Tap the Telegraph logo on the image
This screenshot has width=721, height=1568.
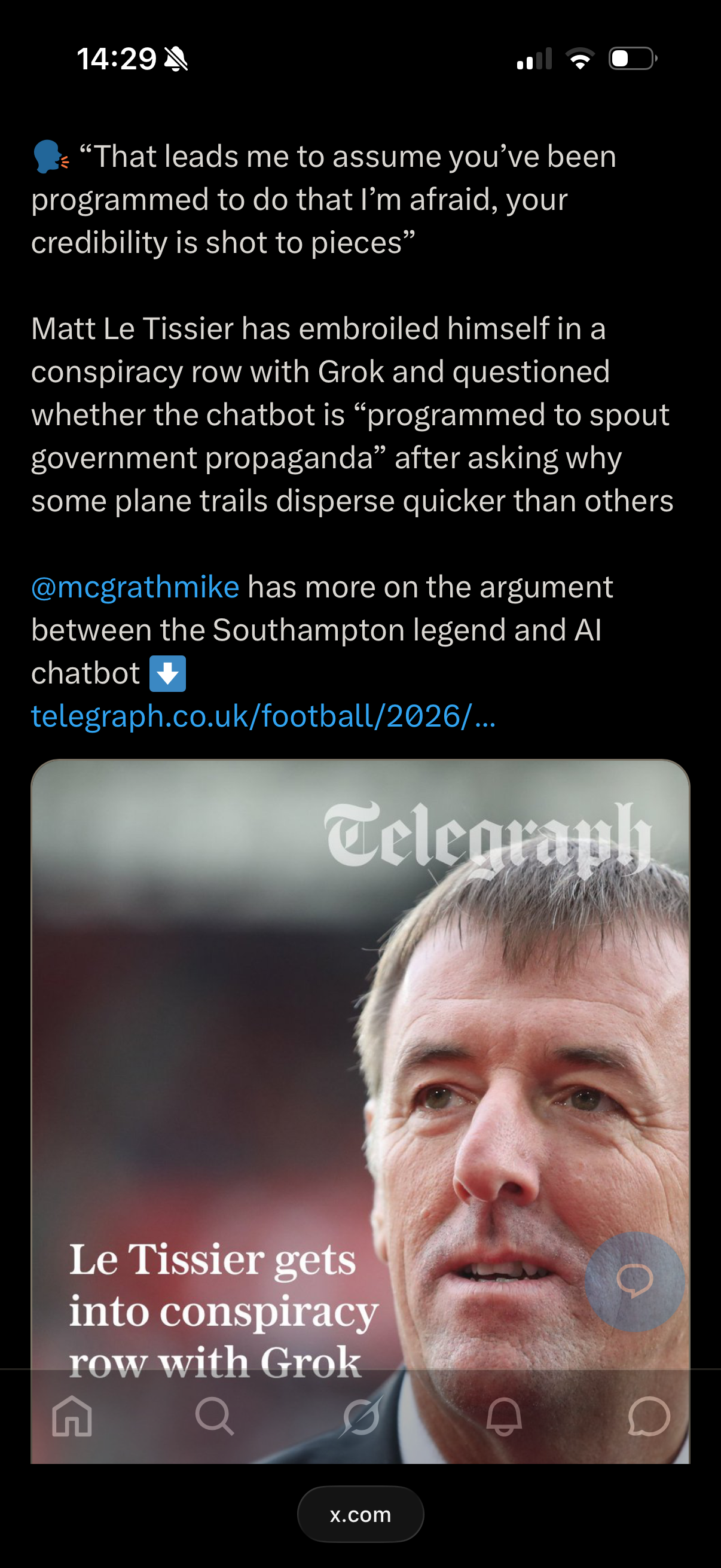(488, 839)
